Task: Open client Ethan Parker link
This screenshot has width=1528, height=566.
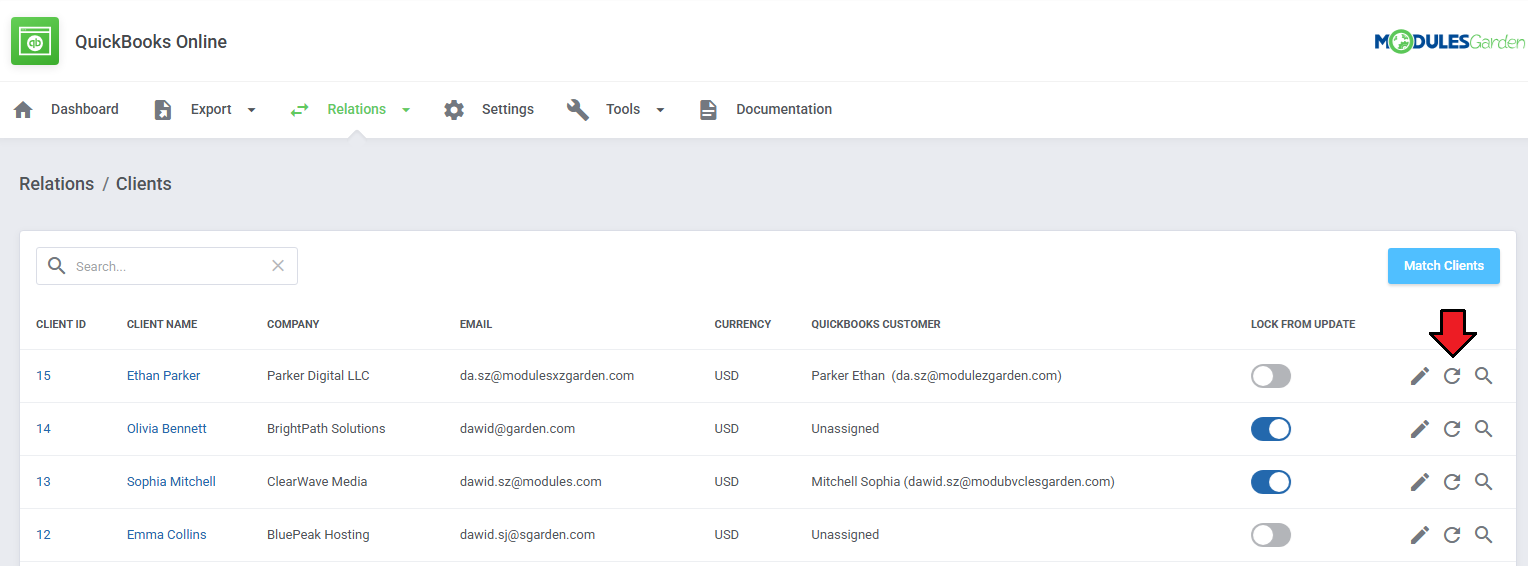Action: click(x=163, y=376)
